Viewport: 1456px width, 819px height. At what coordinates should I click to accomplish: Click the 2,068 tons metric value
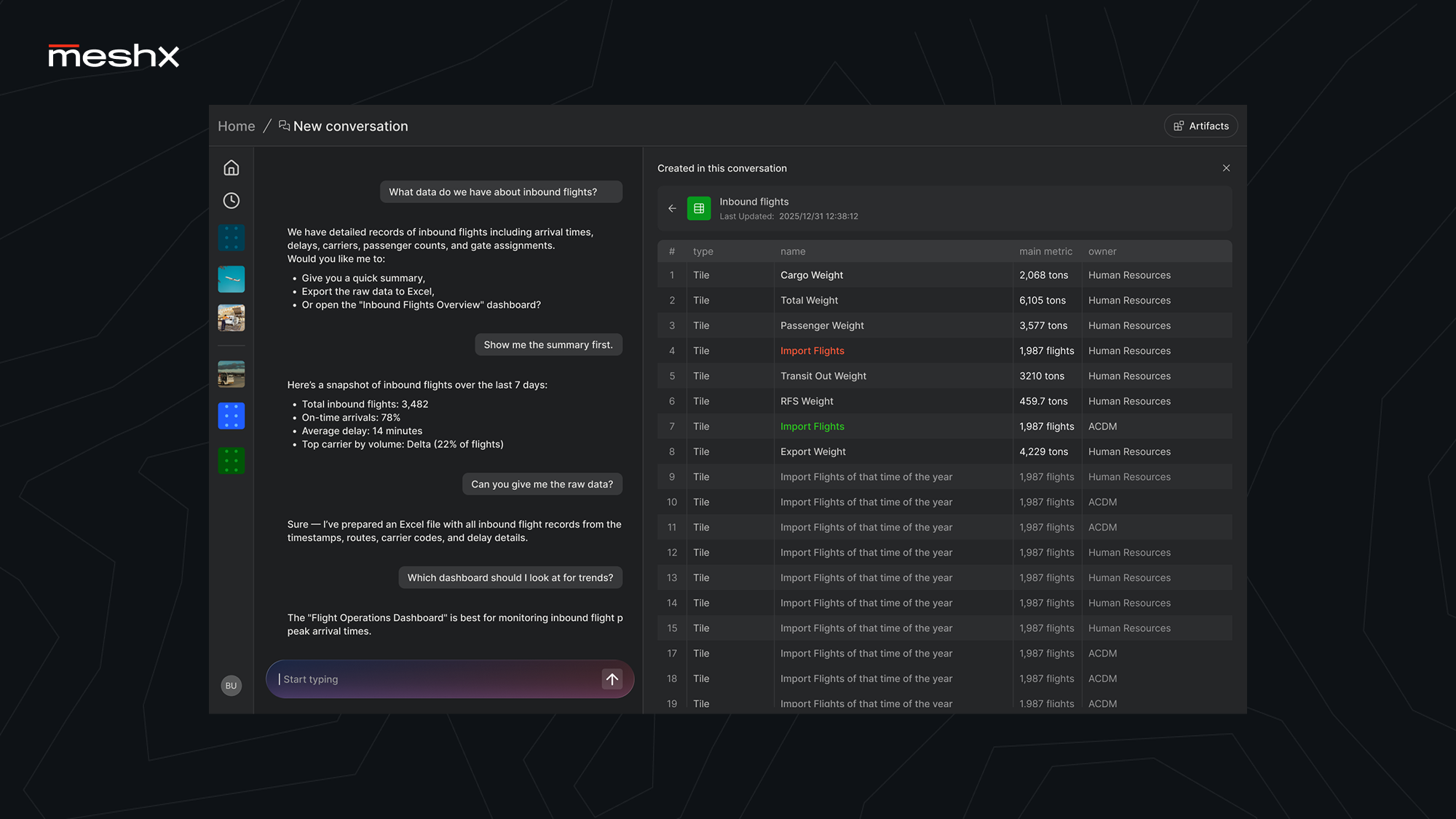(x=1044, y=275)
